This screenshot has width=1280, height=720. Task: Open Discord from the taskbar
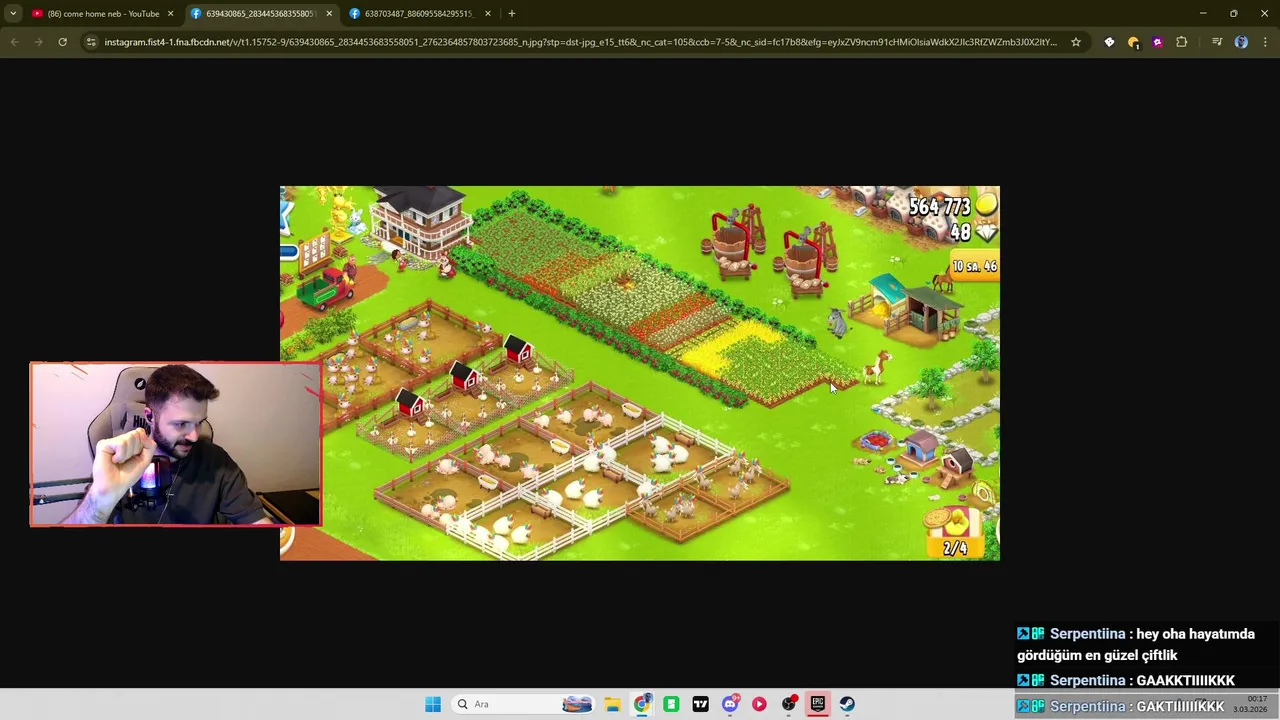[x=730, y=704]
